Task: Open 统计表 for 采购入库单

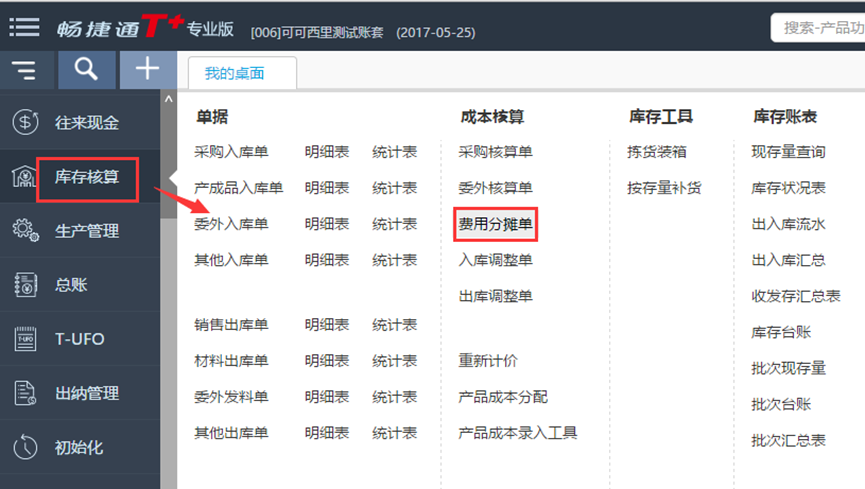Action: [394, 152]
